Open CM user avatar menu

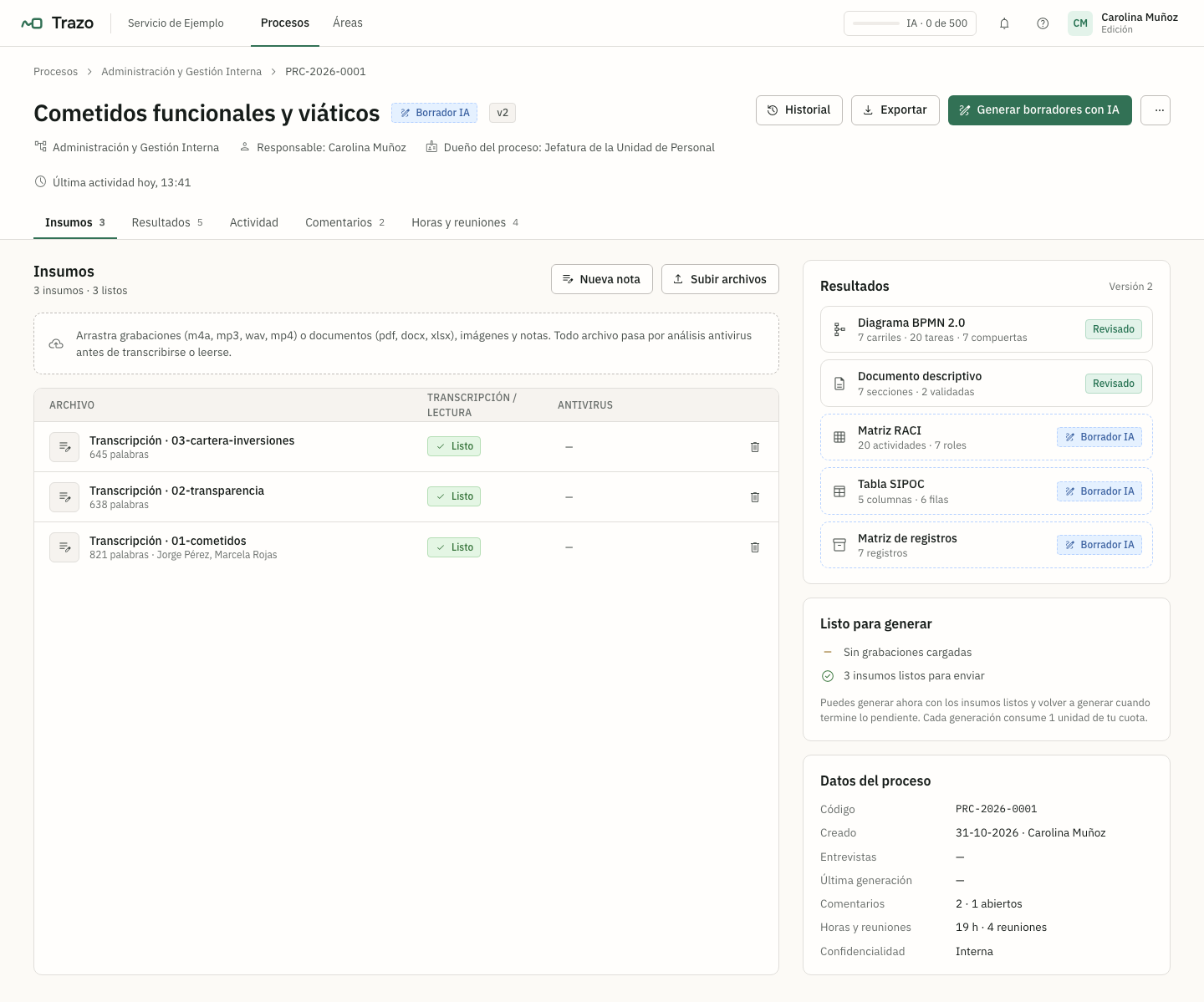(x=1080, y=23)
